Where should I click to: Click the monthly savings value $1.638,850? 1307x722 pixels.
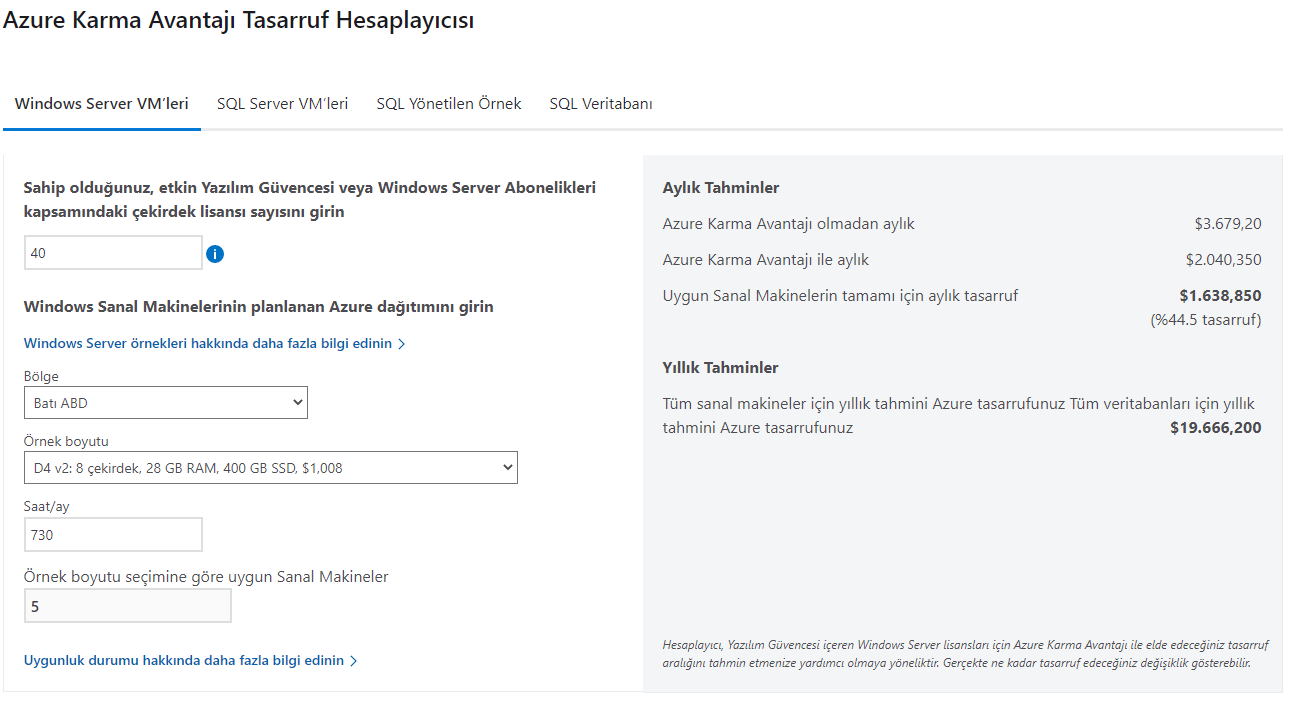(x=1220, y=296)
